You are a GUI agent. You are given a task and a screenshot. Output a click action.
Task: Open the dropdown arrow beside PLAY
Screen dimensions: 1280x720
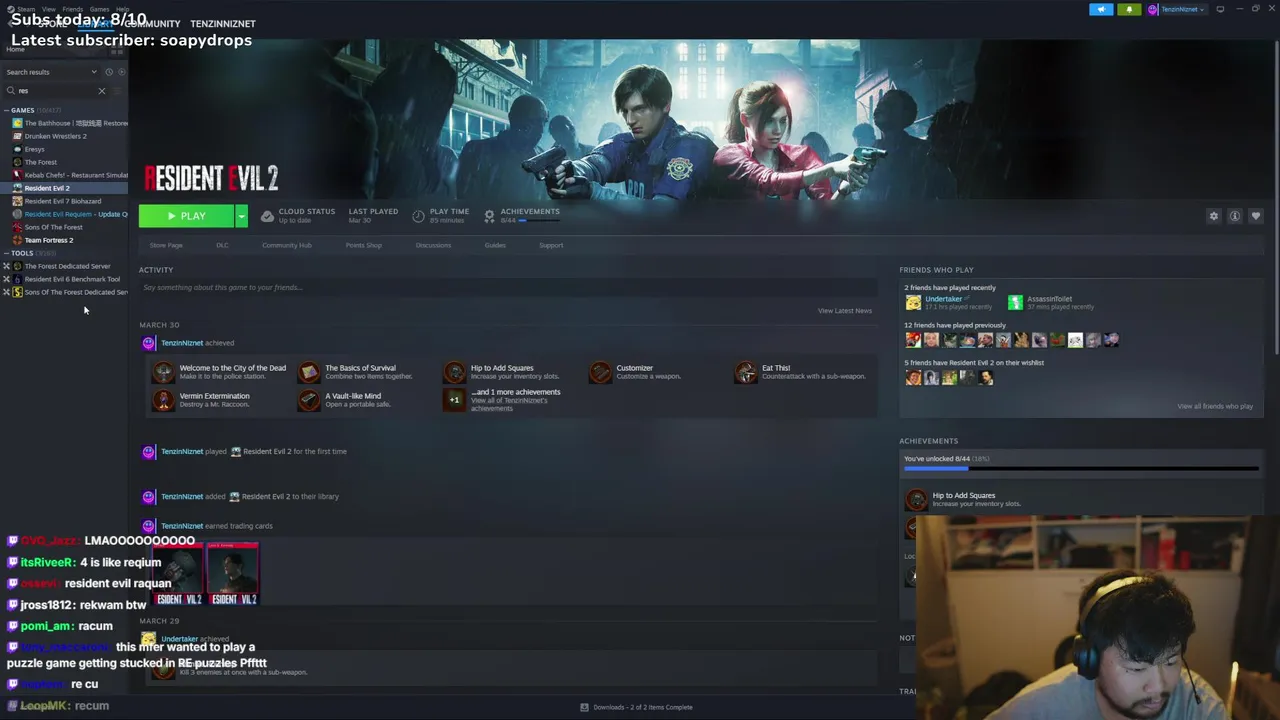[241, 216]
